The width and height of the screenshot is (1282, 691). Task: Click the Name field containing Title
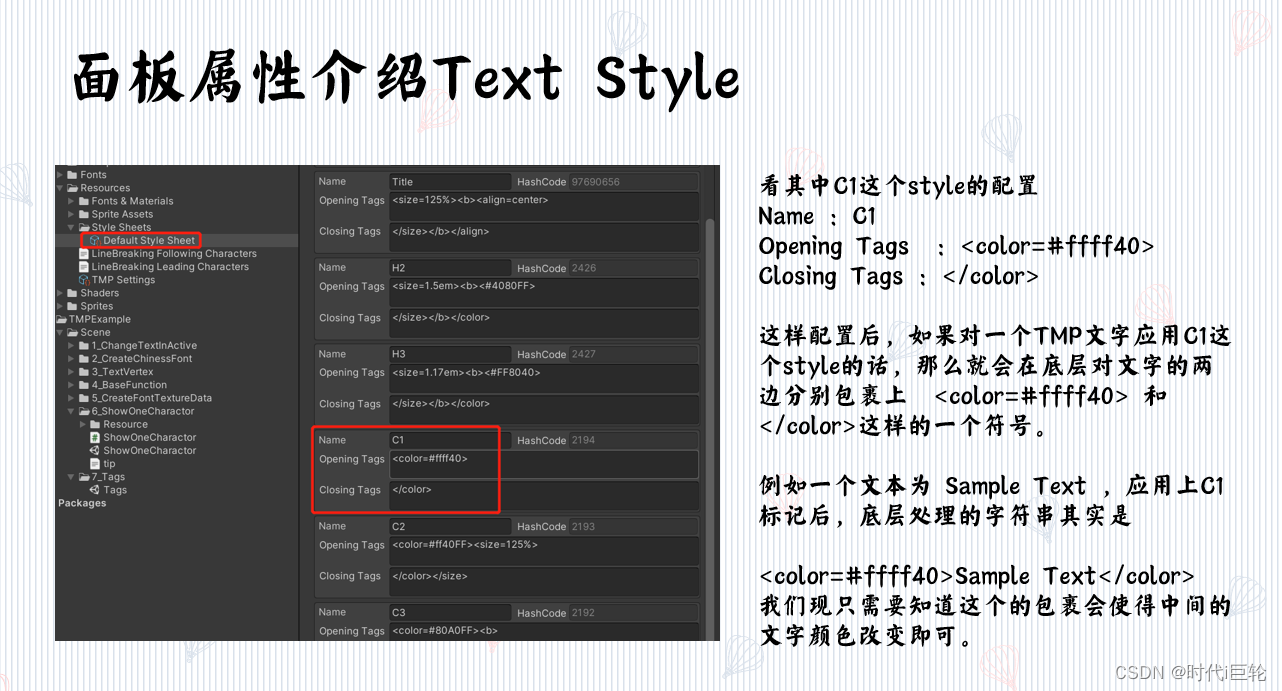450,182
